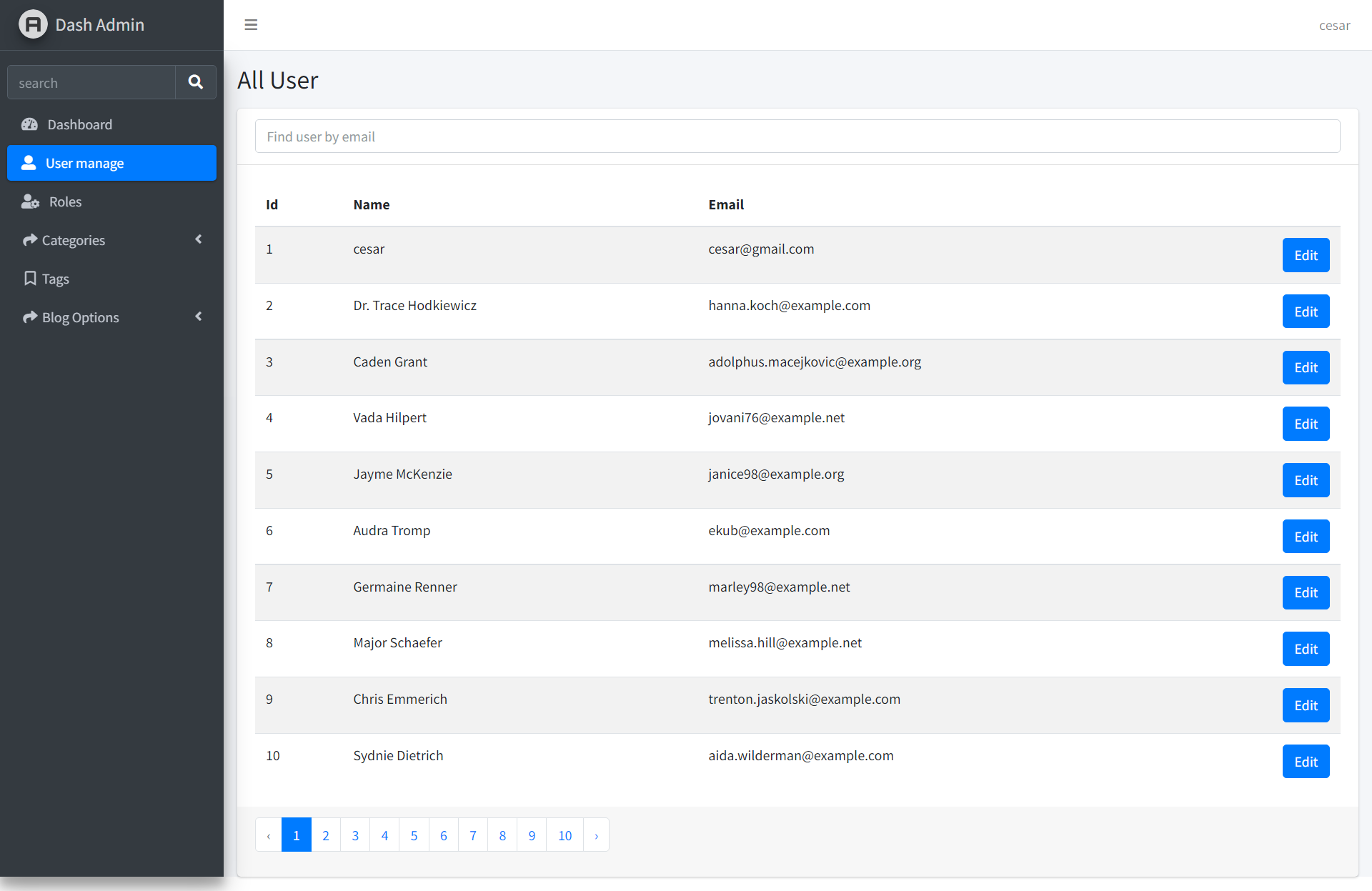Open the Blog Options menu item
Screen dimensions: 1372x891
(80, 317)
